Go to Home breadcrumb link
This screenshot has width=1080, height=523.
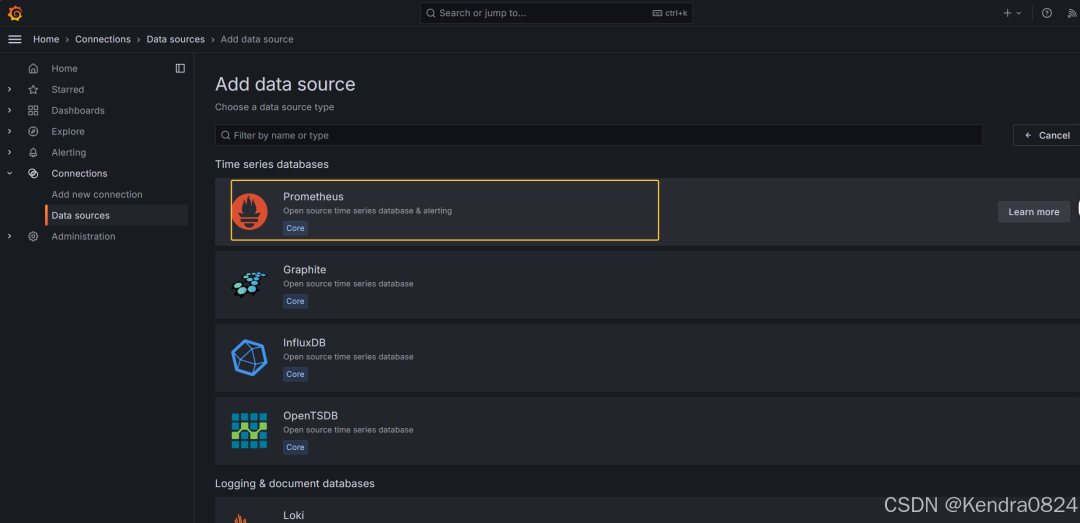click(46, 39)
